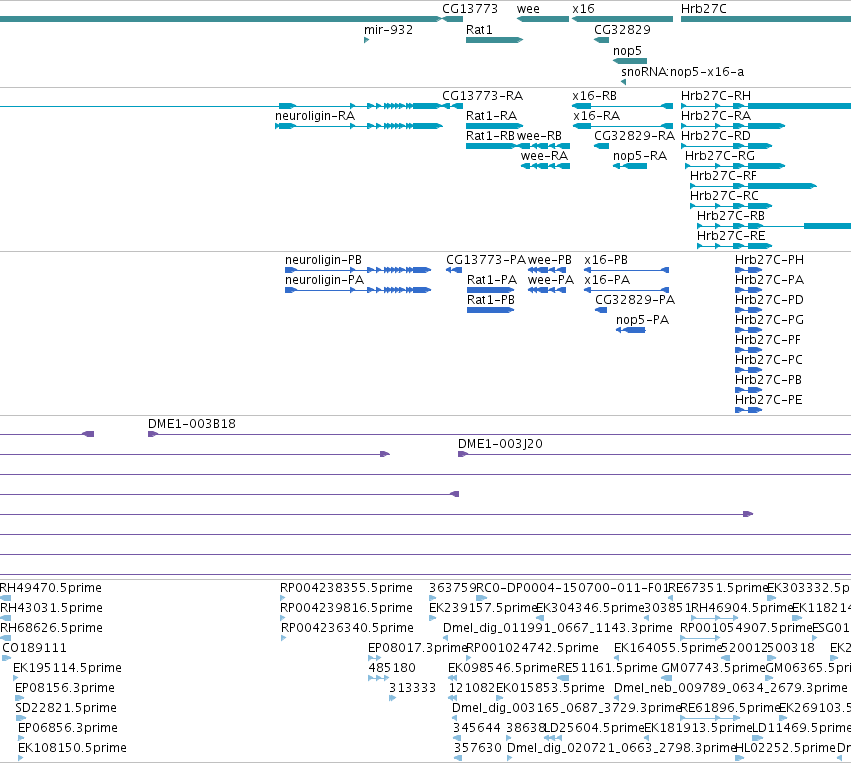The width and height of the screenshot is (851, 763).
Task: Click the wee-RB transcript label
Action: click(539, 136)
